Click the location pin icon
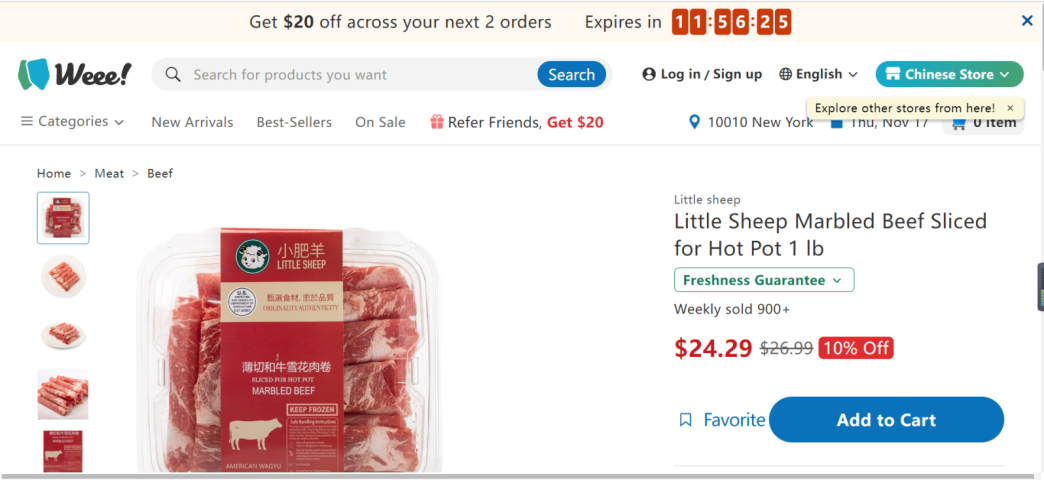Image resolution: width=1044 pixels, height=480 pixels. click(695, 122)
